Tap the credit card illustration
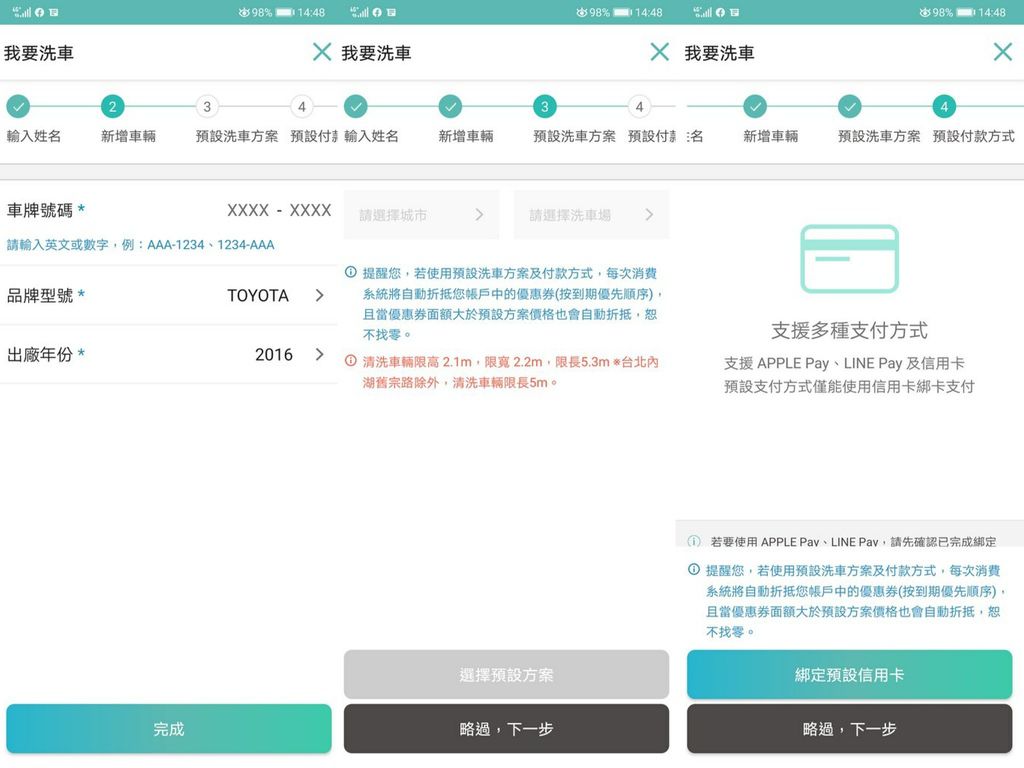 [850, 259]
